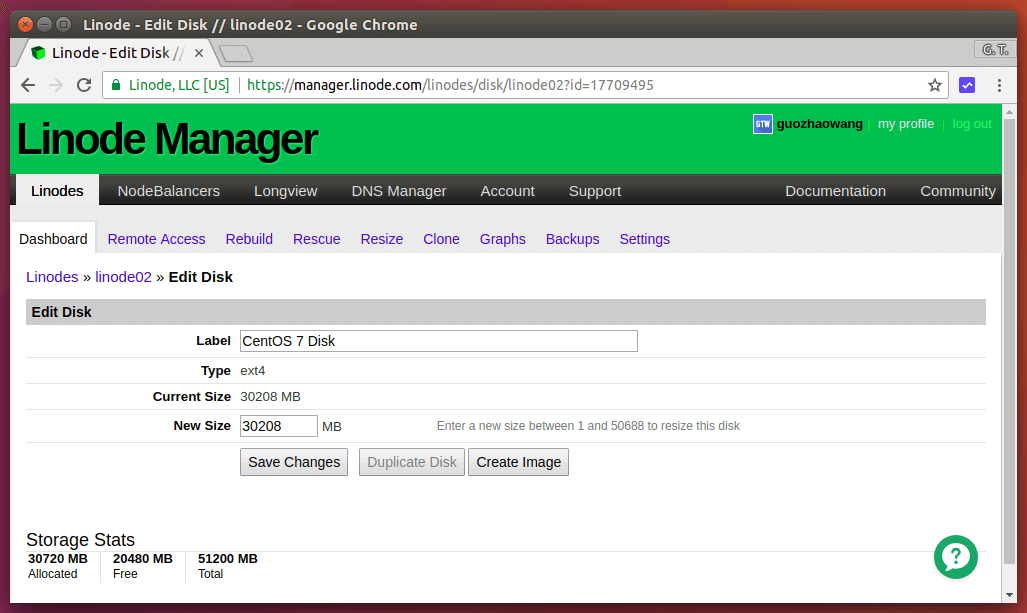Click the Create Image button

click(518, 462)
